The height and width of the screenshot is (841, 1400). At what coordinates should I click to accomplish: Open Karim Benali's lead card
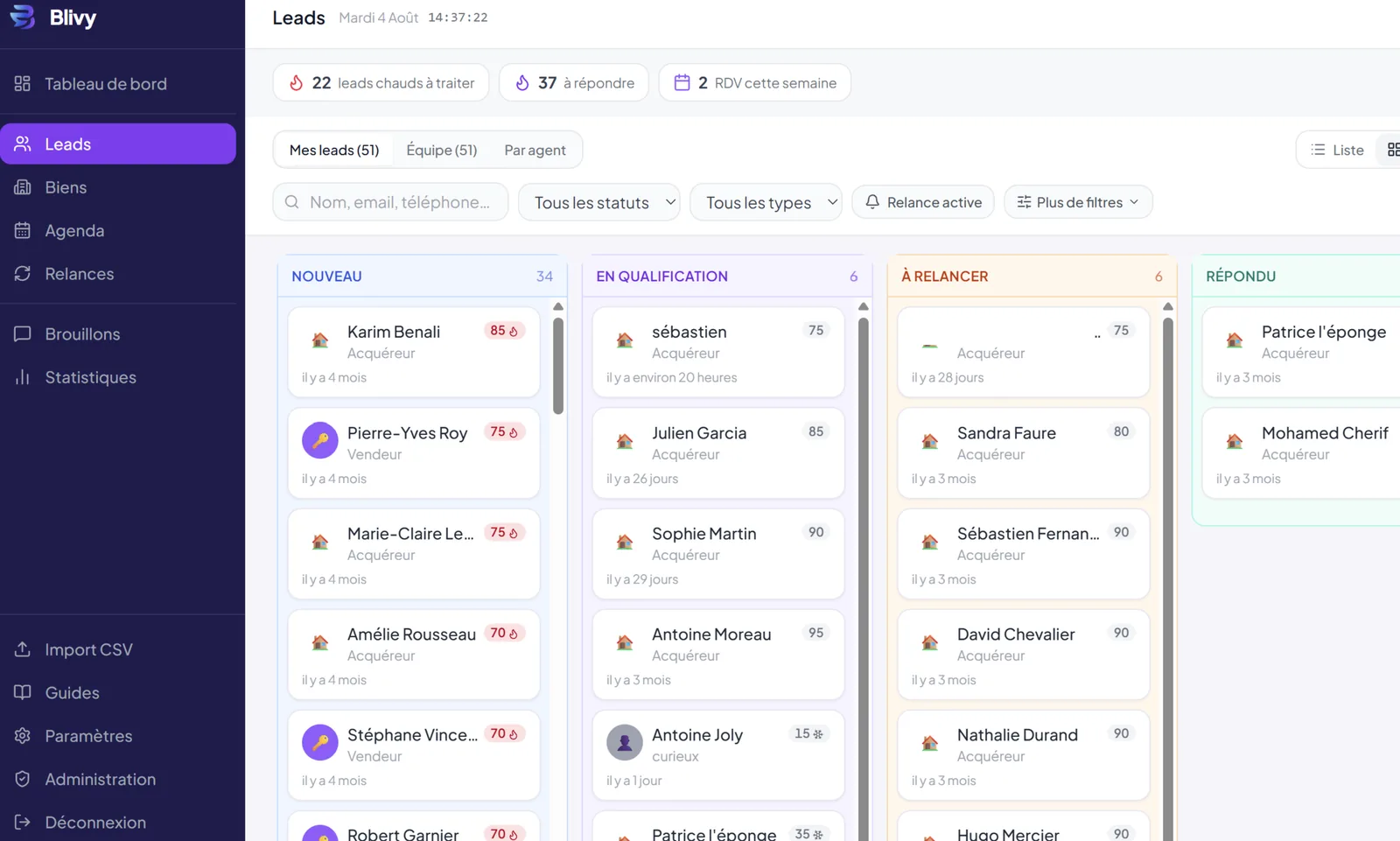point(414,352)
